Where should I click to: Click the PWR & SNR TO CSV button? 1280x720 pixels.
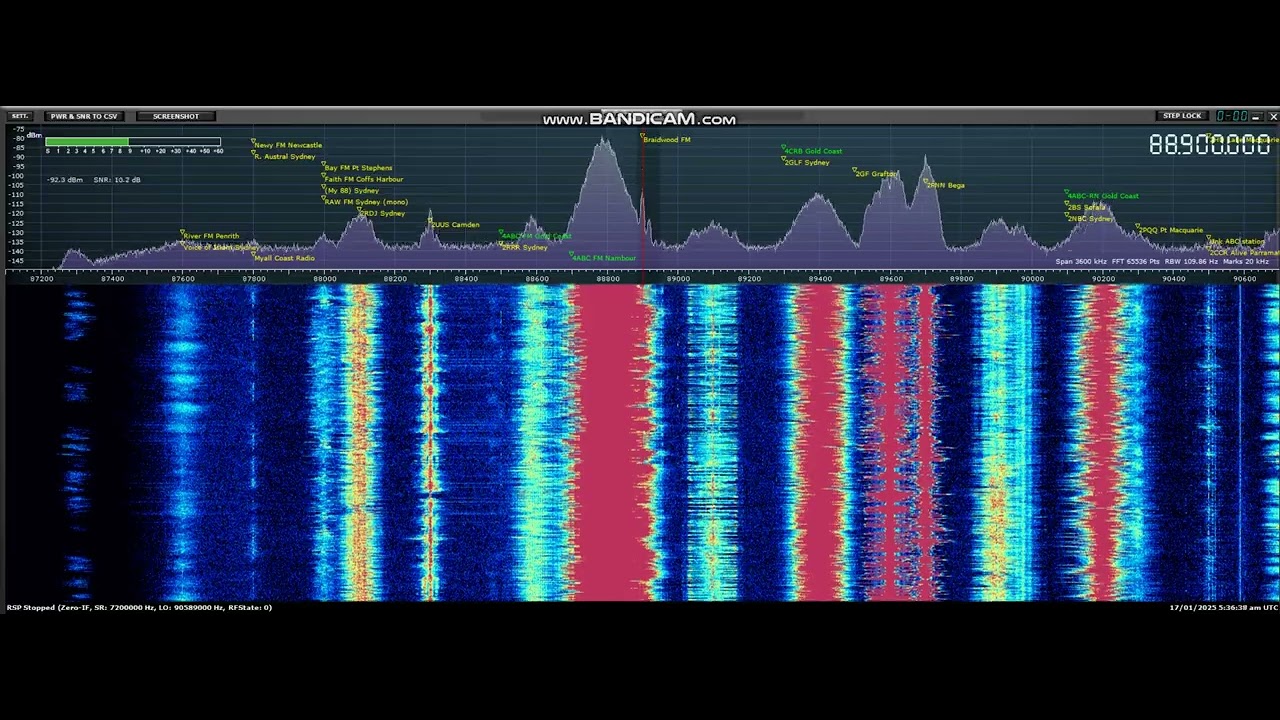[84, 116]
